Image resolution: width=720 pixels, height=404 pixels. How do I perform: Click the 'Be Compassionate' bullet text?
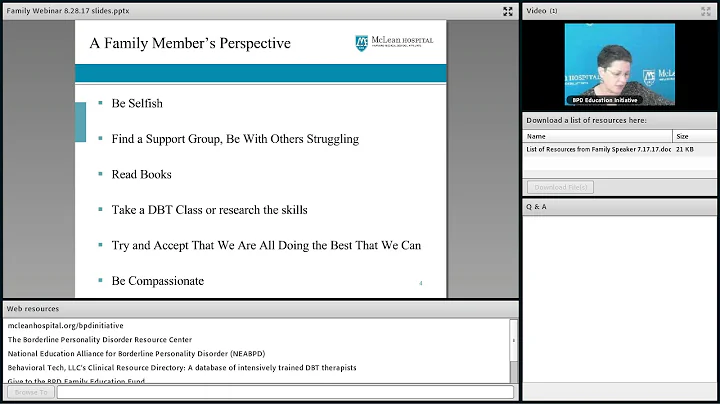(158, 281)
